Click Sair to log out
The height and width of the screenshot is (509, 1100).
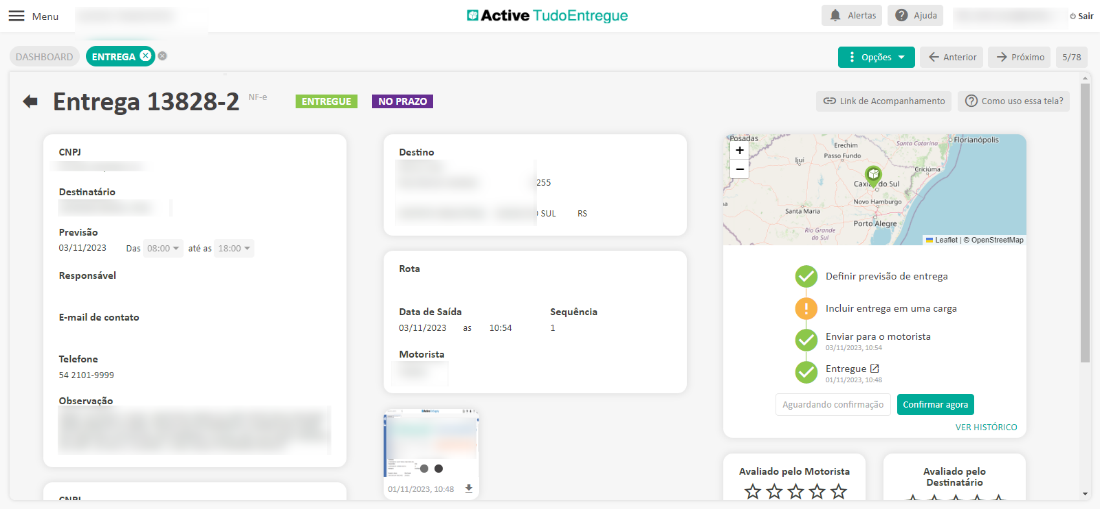(1081, 16)
